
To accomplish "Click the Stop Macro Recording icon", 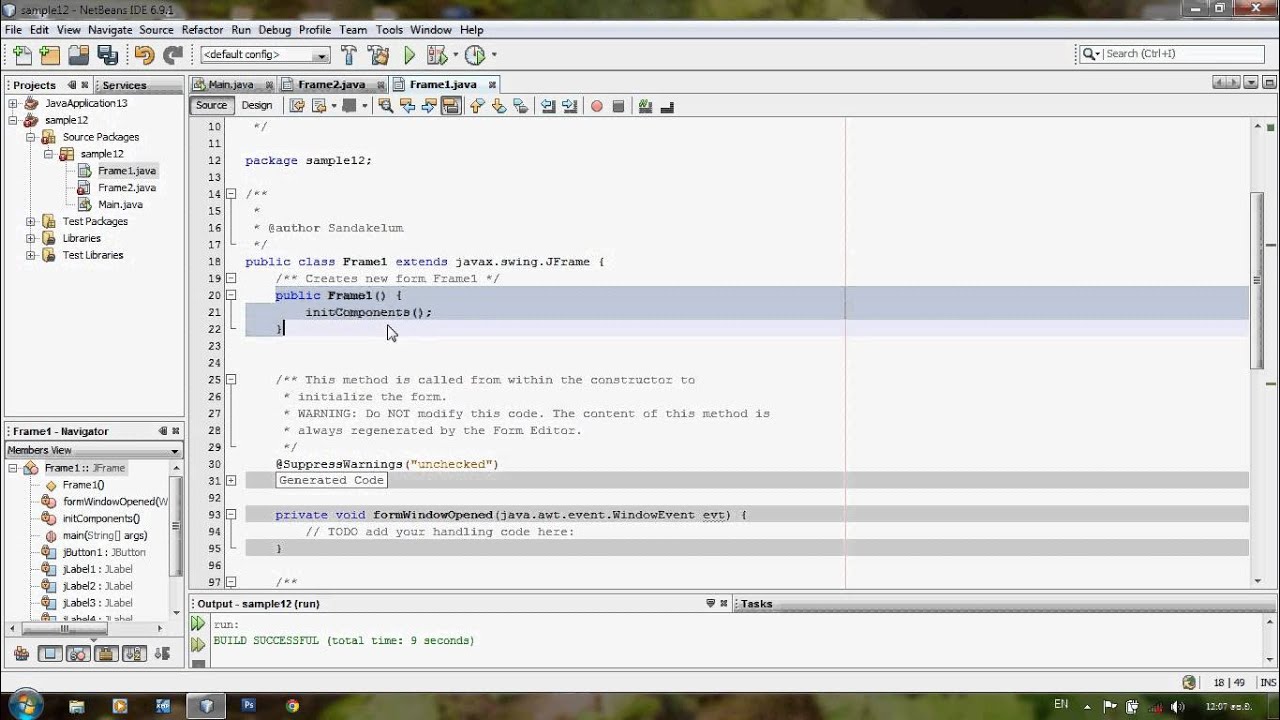I will (618, 106).
